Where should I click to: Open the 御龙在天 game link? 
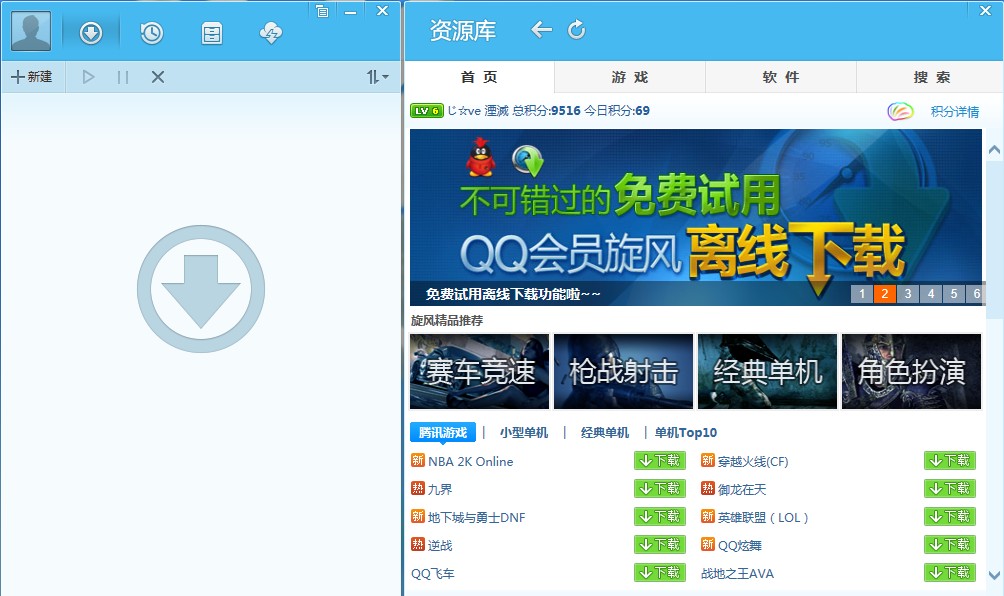coord(741,490)
